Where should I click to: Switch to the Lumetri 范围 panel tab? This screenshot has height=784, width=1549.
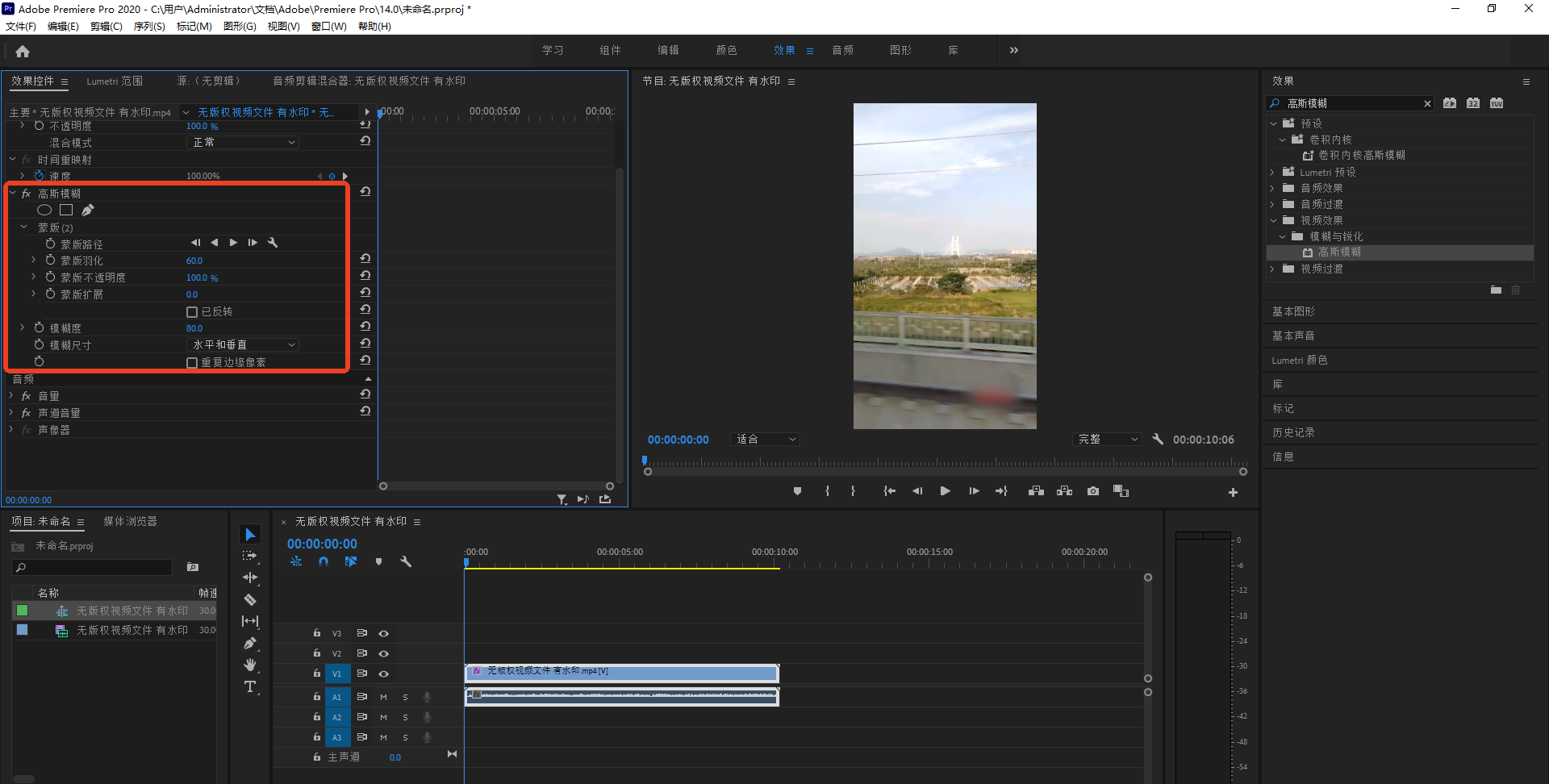pos(115,81)
